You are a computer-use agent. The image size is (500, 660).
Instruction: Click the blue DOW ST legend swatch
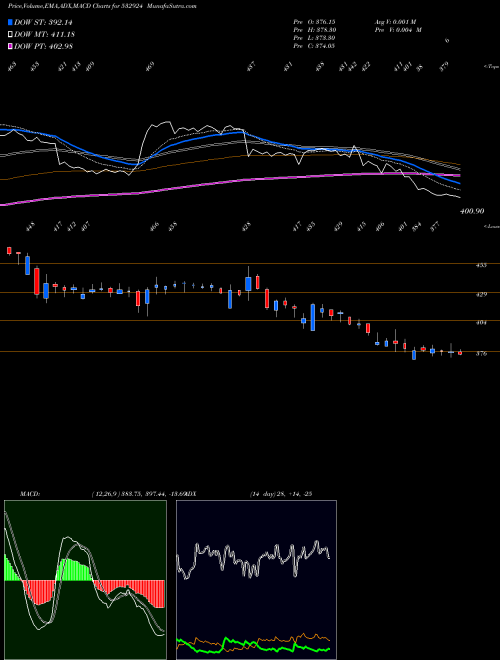[10, 22]
